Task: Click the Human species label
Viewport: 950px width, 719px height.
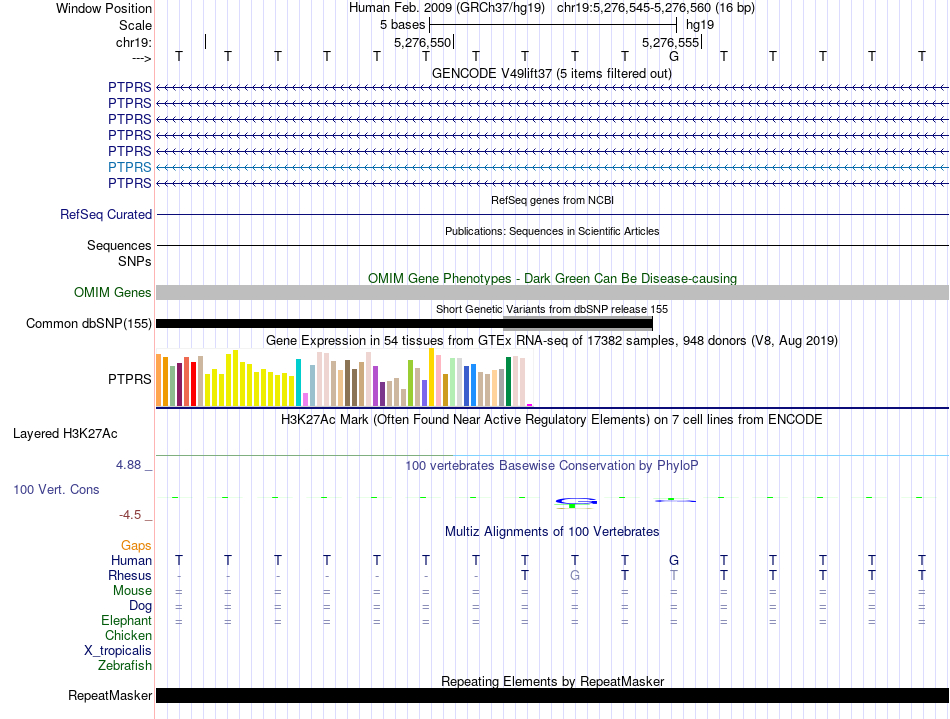Action: (x=131, y=560)
